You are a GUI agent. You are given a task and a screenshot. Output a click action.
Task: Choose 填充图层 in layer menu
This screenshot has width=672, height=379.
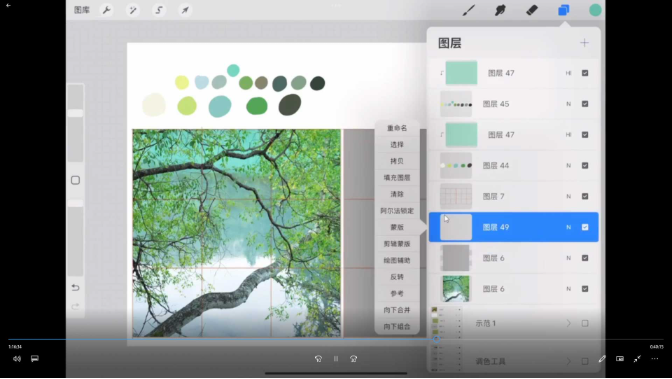tap(397, 177)
